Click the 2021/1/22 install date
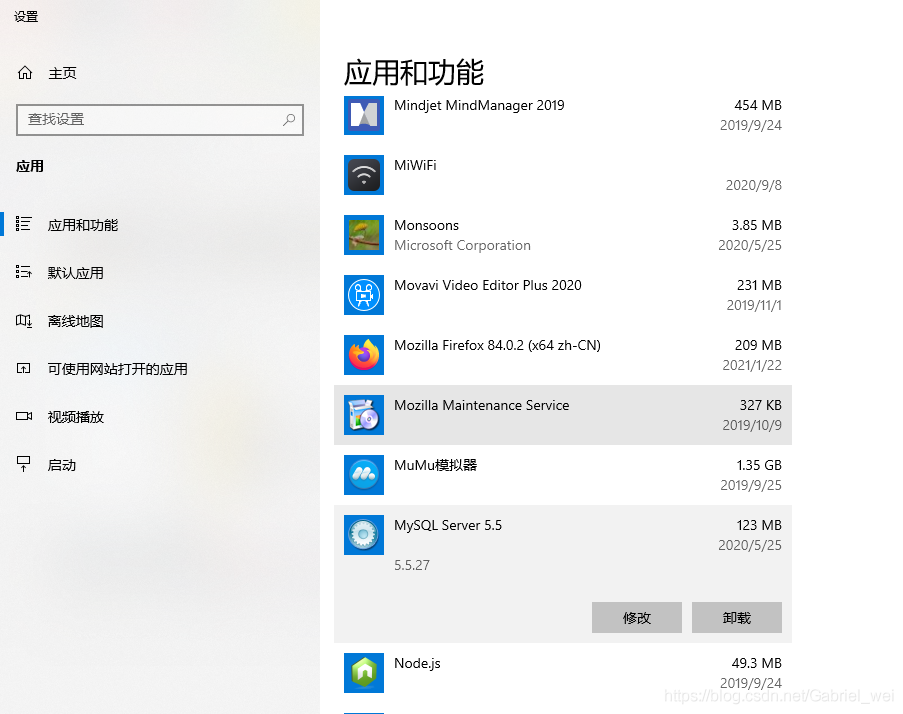Screen dimensions: 903x714 point(752,365)
